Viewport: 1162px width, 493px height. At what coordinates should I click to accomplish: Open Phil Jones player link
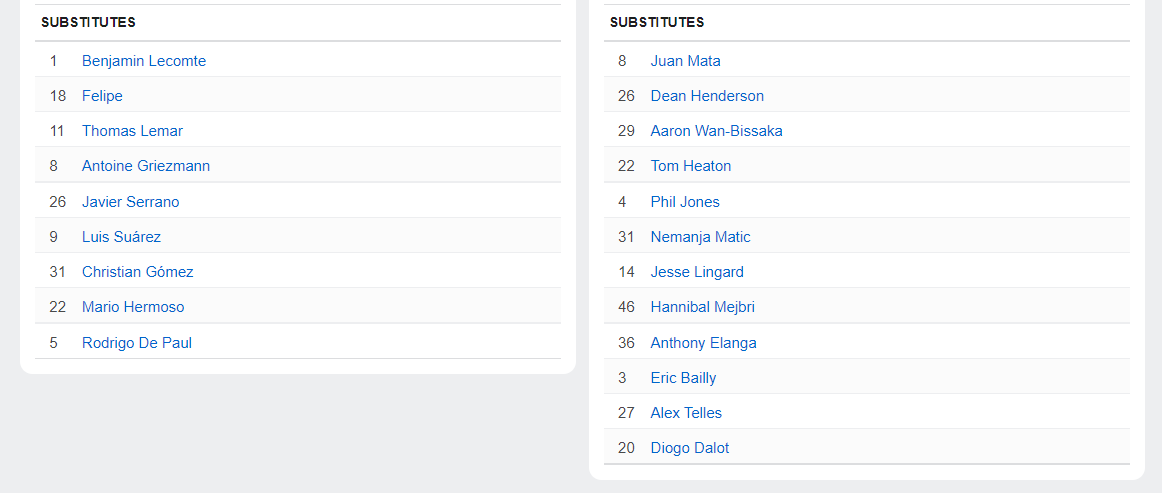tap(685, 202)
